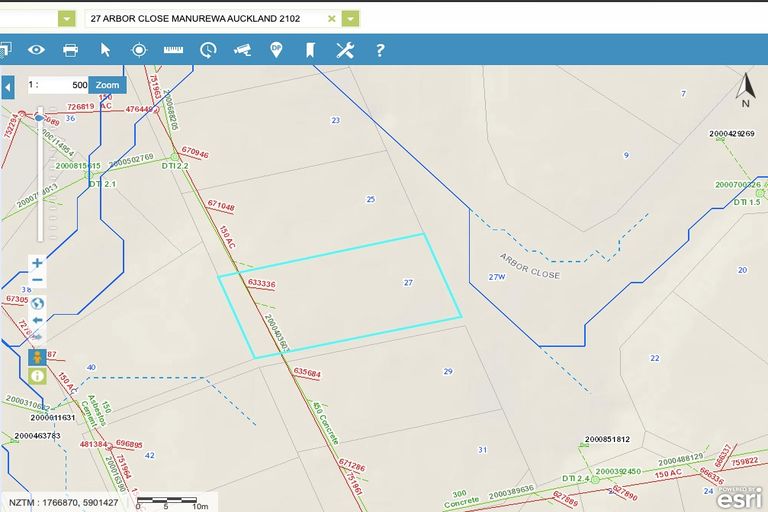Go to next map extent arrow

pyautogui.click(x=37, y=337)
